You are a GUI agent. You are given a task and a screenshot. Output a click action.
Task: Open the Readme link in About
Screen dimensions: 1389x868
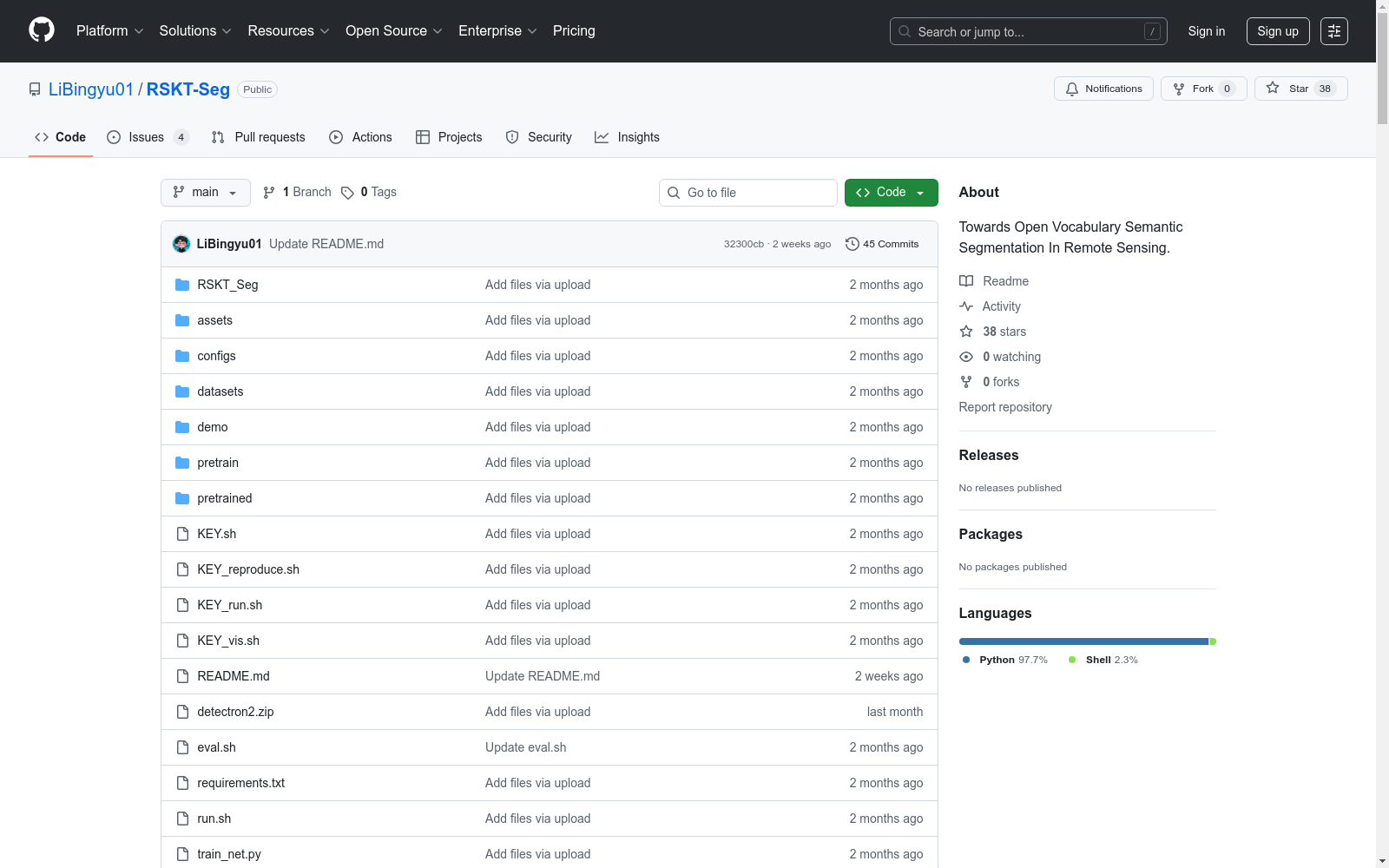994,281
